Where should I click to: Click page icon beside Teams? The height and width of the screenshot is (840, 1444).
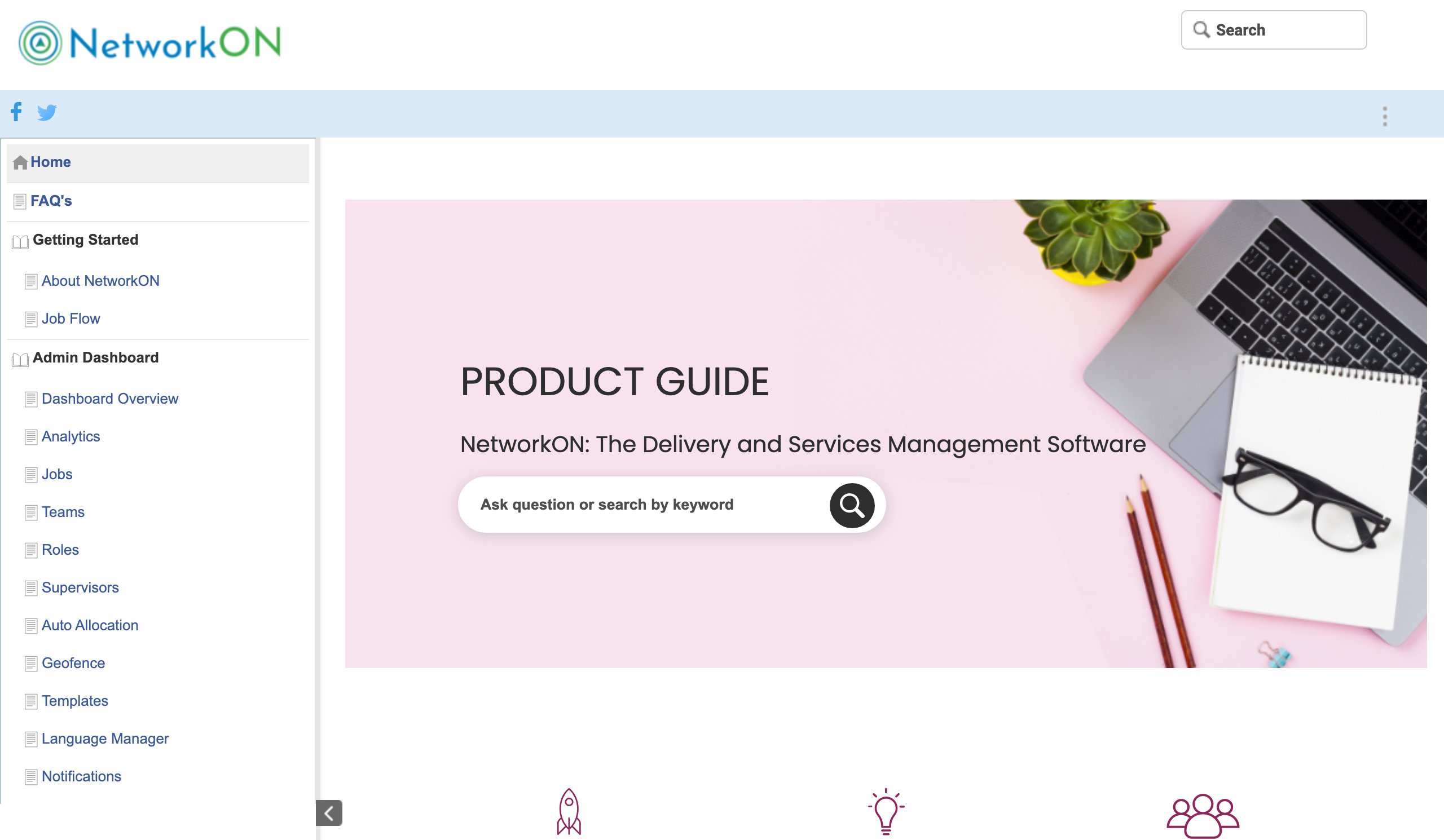click(31, 513)
